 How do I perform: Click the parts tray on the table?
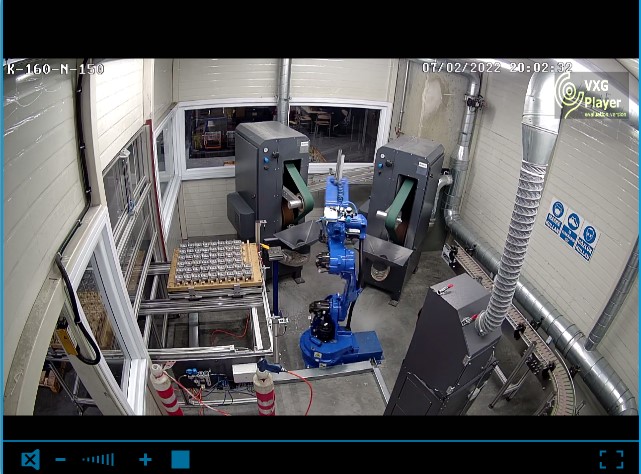214,264
